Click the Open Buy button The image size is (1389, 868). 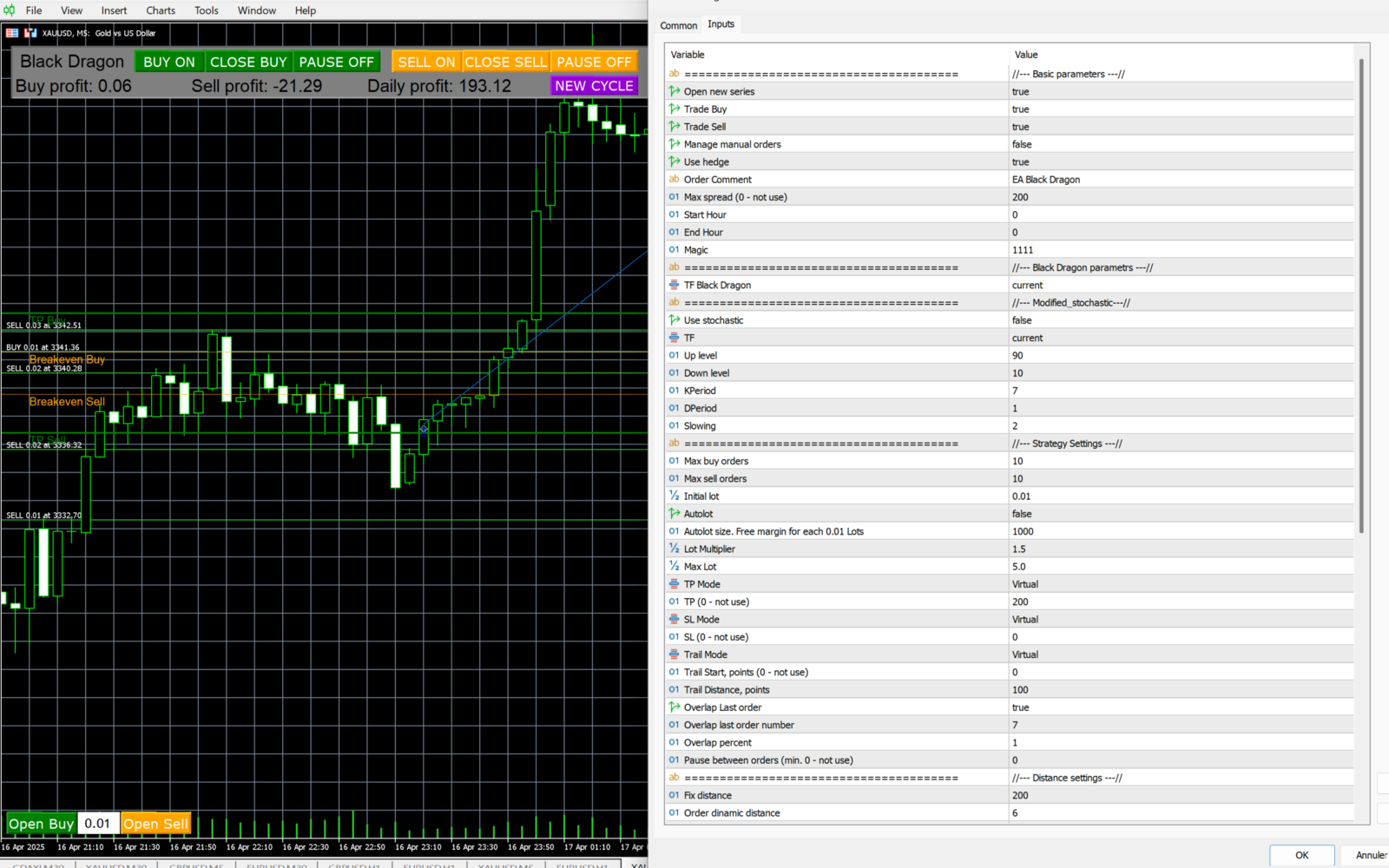41,824
